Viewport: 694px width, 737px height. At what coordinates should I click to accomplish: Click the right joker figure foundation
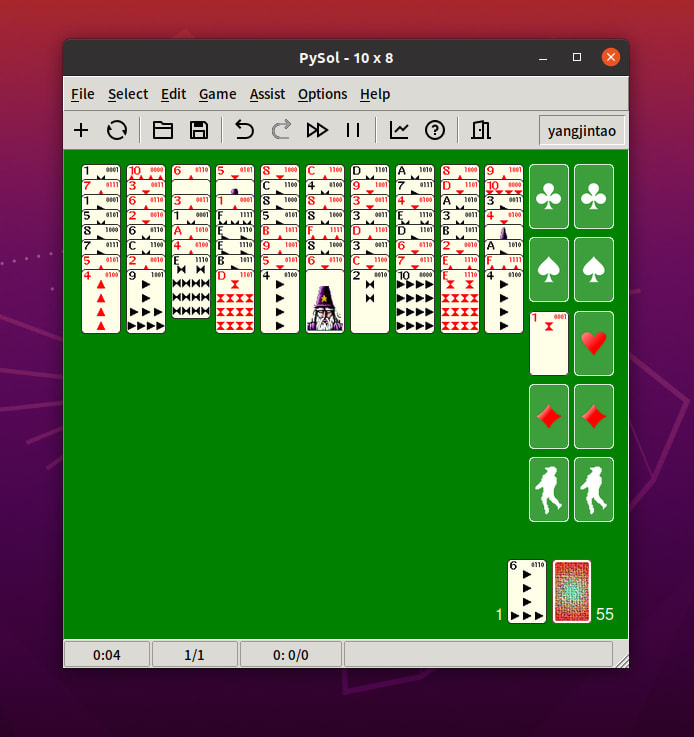click(x=594, y=490)
